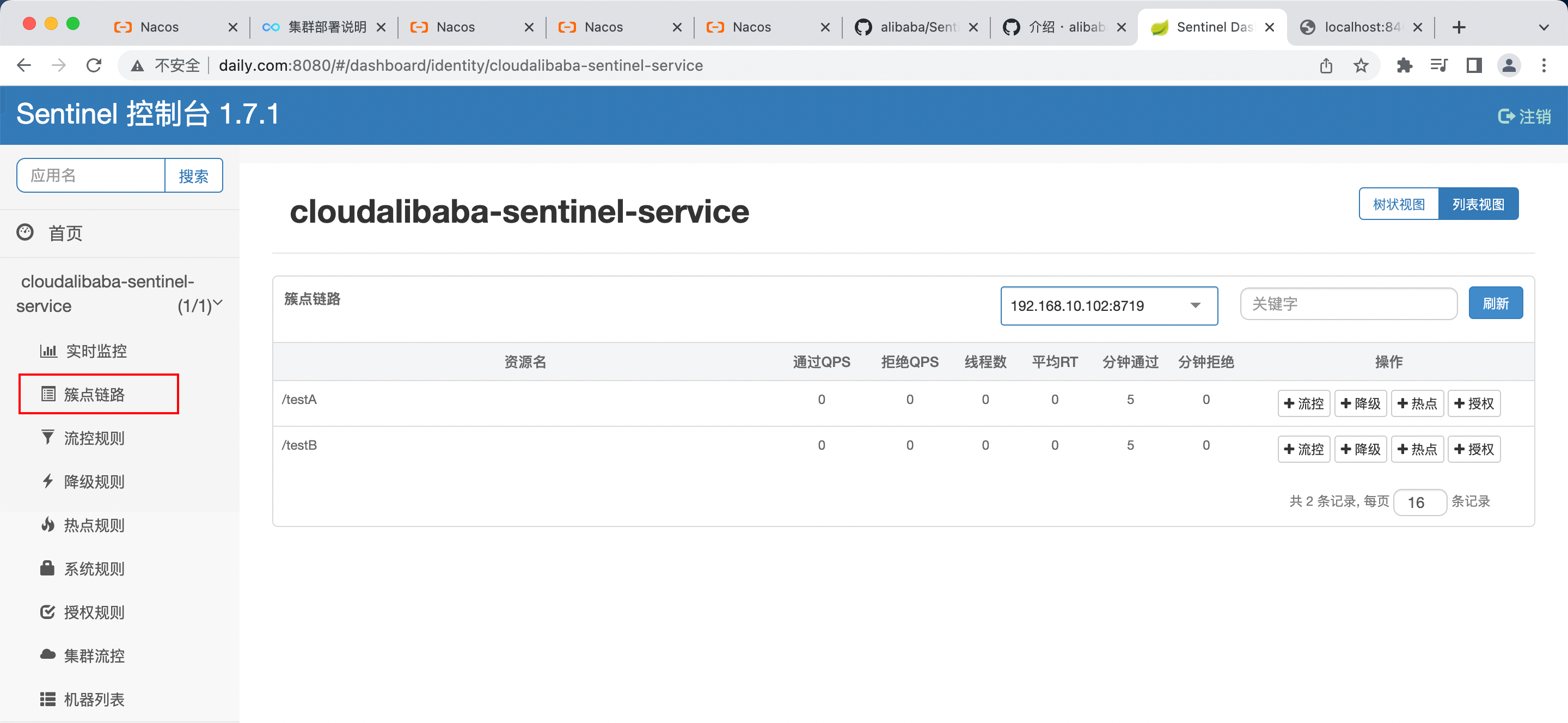1568x723 pixels.
Task: Click the 搜索 search button
Action: tap(194, 175)
